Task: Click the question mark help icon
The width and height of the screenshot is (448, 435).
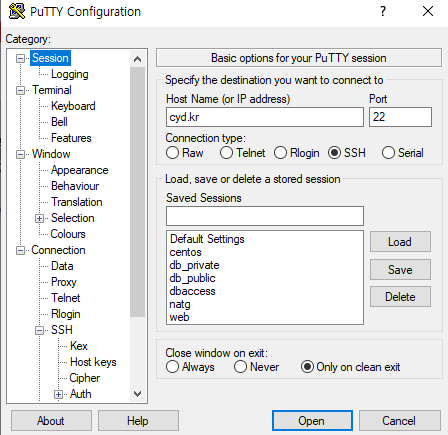Action: (x=383, y=11)
